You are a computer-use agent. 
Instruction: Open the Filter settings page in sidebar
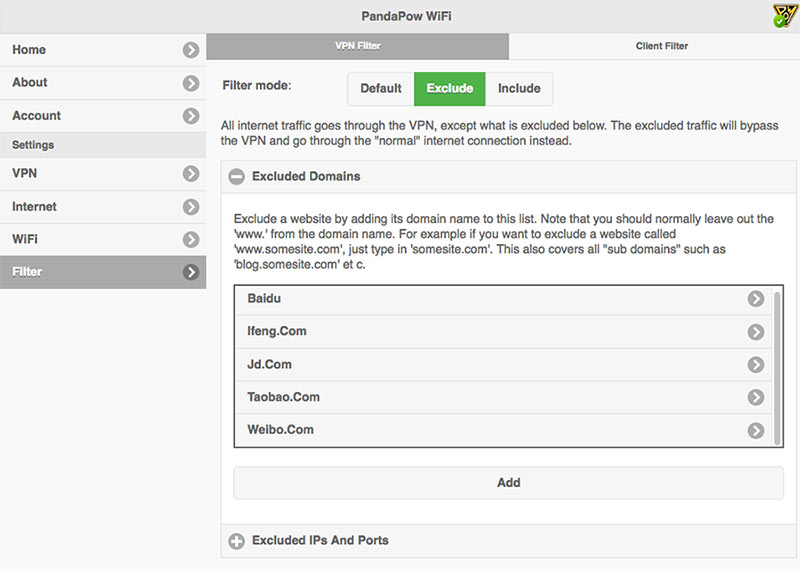point(100,272)
